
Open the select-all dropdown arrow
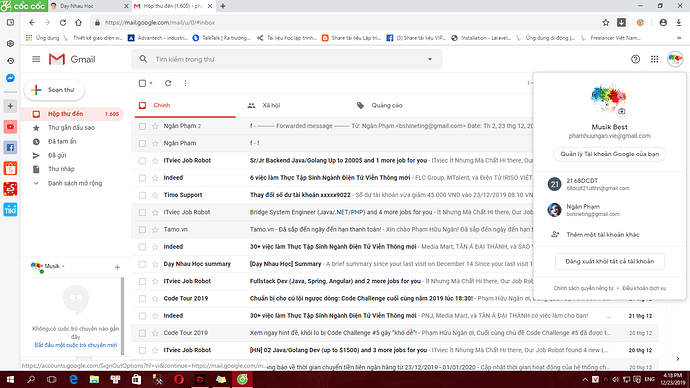pyautogui.click(x=151, y=83)
